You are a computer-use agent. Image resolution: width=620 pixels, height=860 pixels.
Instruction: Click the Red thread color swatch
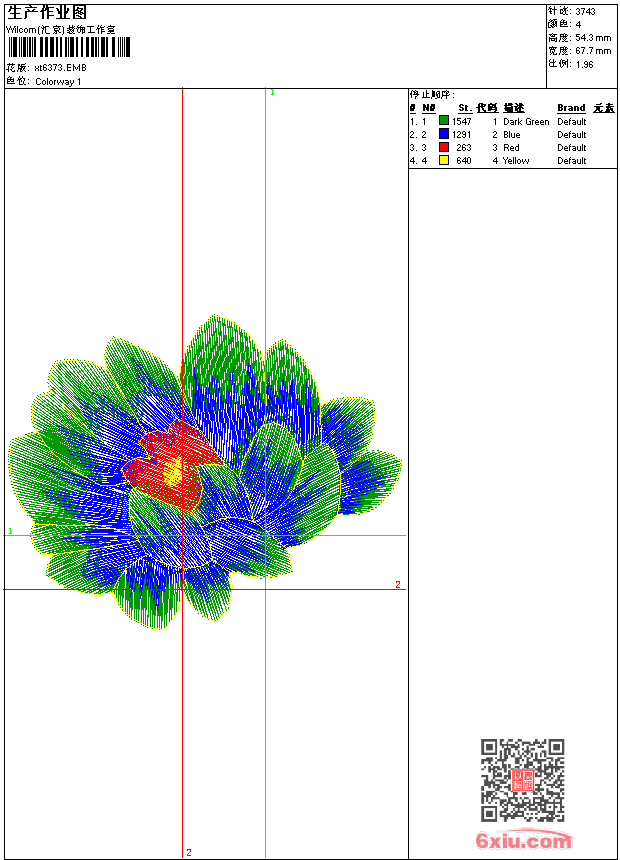coord(444,147)
